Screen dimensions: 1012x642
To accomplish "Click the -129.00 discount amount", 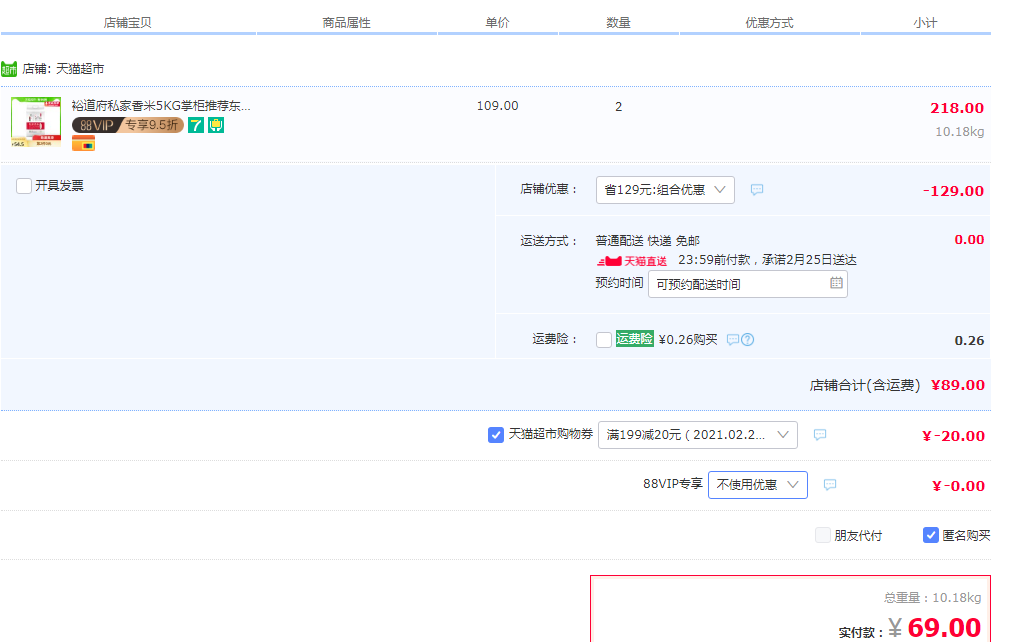I will 953,191.
